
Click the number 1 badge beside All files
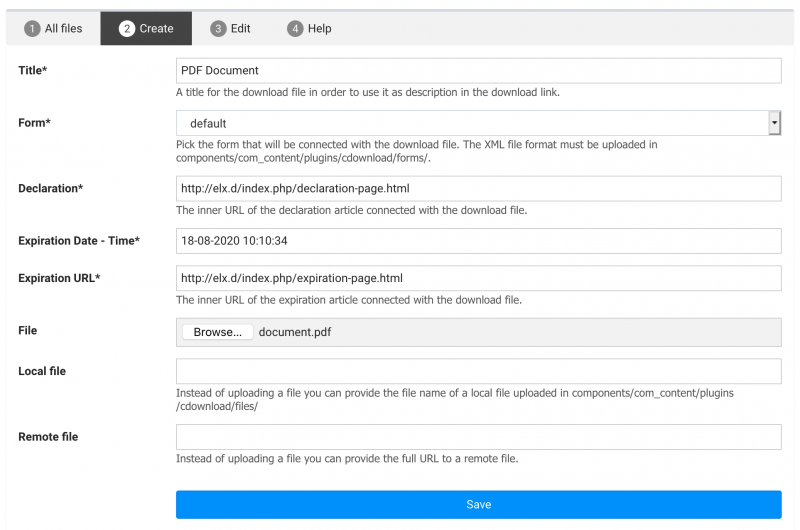[x=32, y=29]
